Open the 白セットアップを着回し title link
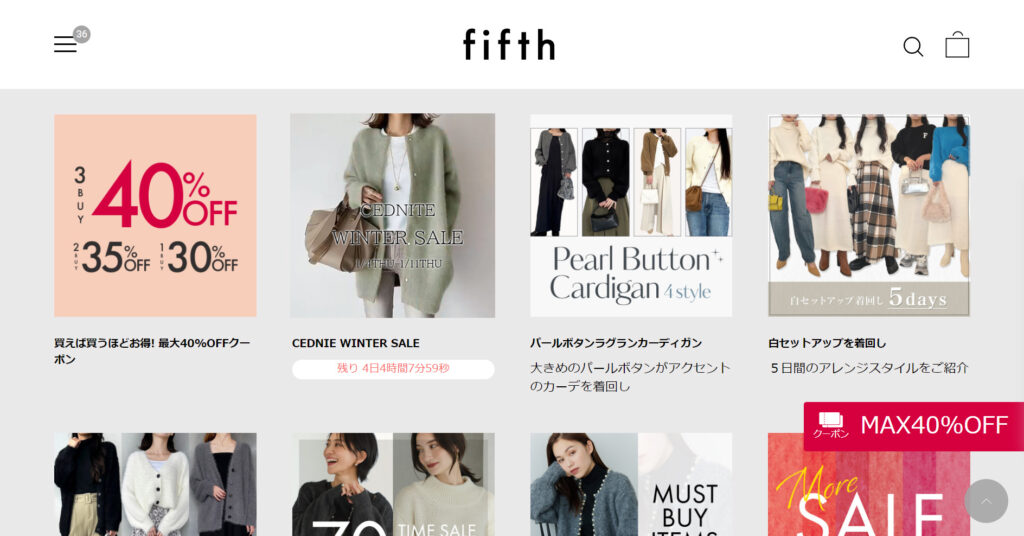1024x536 pixels. (x=827, y=343)
